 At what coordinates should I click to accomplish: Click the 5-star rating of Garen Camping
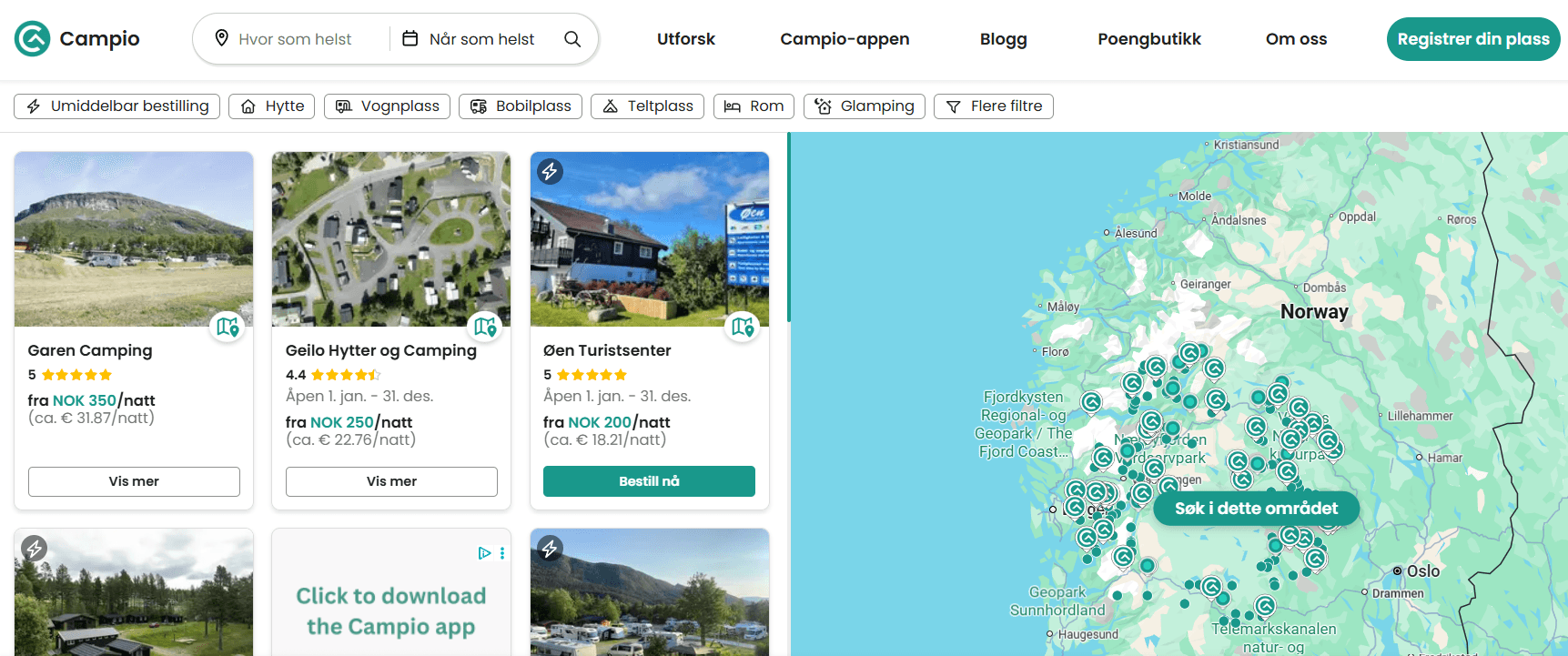(x=70, y=375)
